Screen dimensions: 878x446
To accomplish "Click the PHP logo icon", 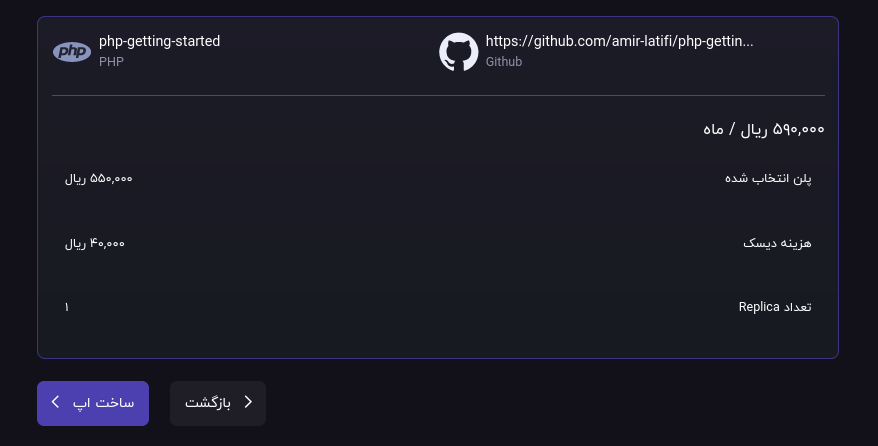I will click(x=72, y=51).
